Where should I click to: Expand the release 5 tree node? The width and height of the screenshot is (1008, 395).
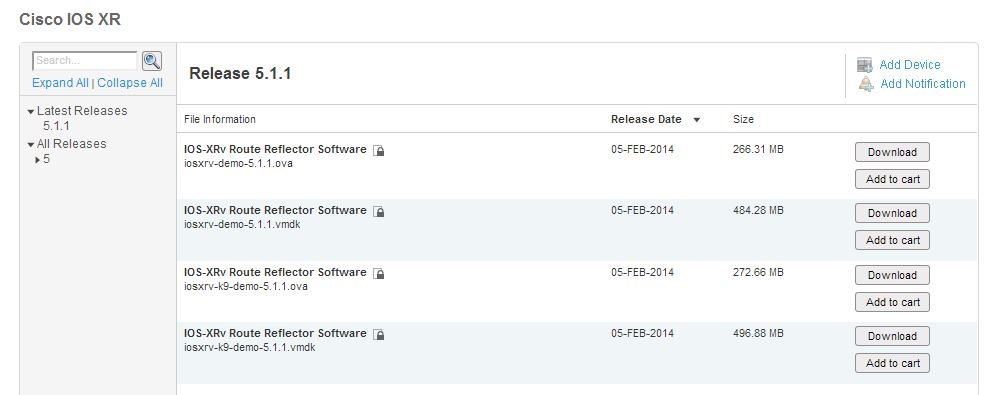click(38, 160)
